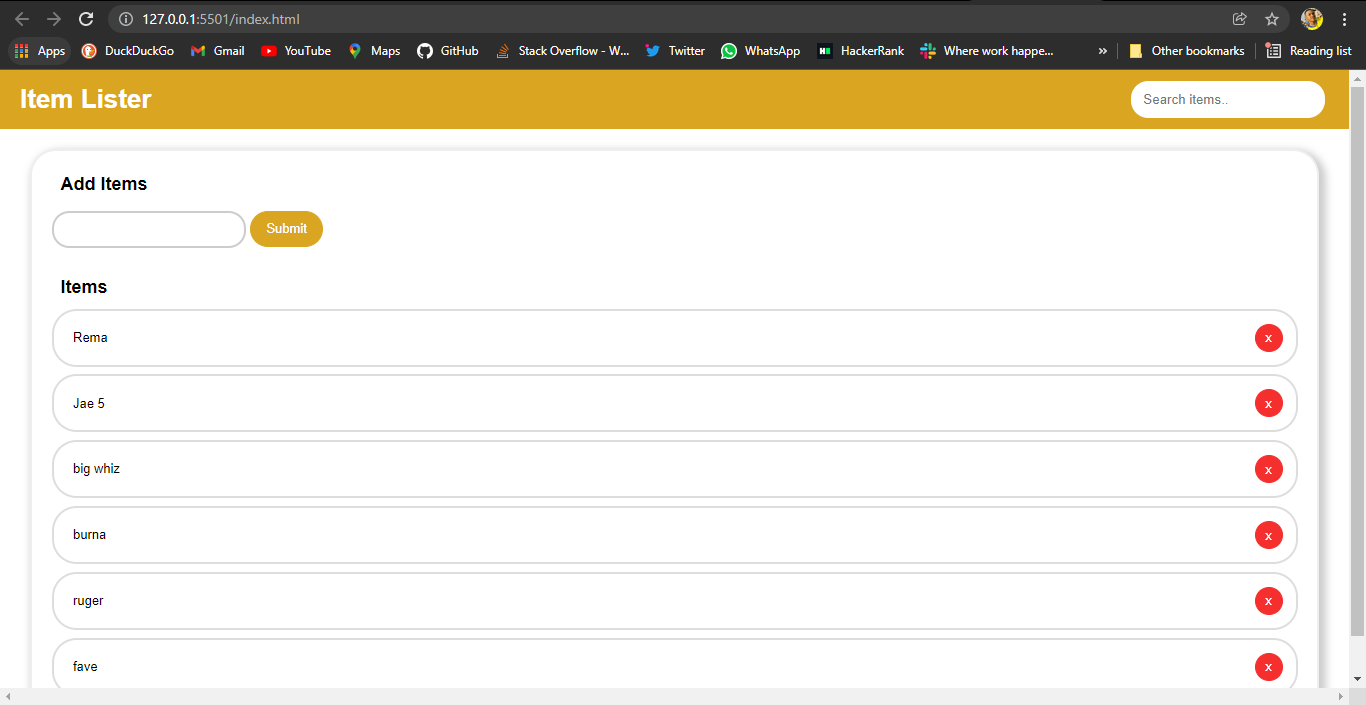Open the GitHub bookmark

[x=448, y=51]
